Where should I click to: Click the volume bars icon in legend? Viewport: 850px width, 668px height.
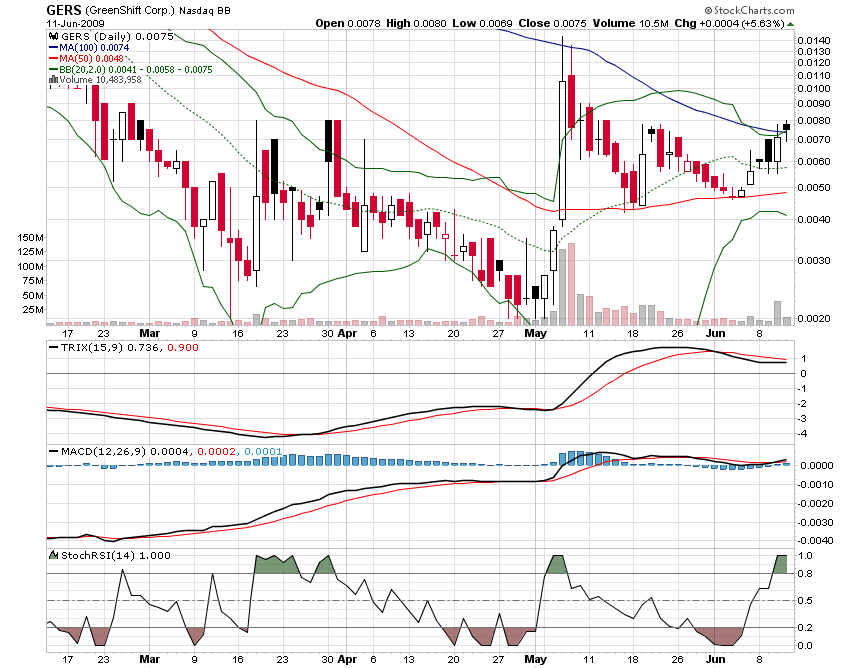pyautogui.click(x=53, y=80)
